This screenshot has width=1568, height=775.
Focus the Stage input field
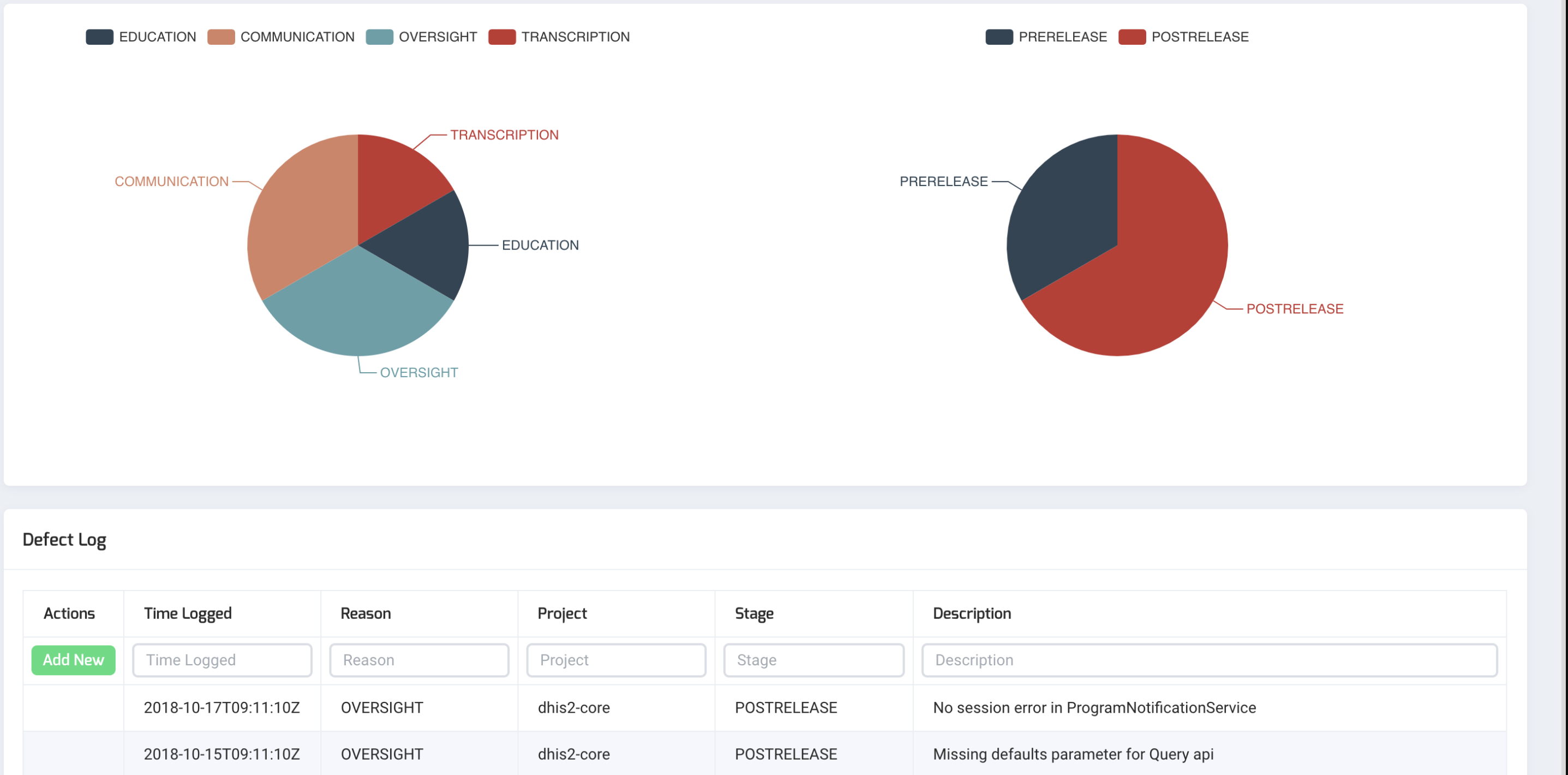[x=813, y=660]
